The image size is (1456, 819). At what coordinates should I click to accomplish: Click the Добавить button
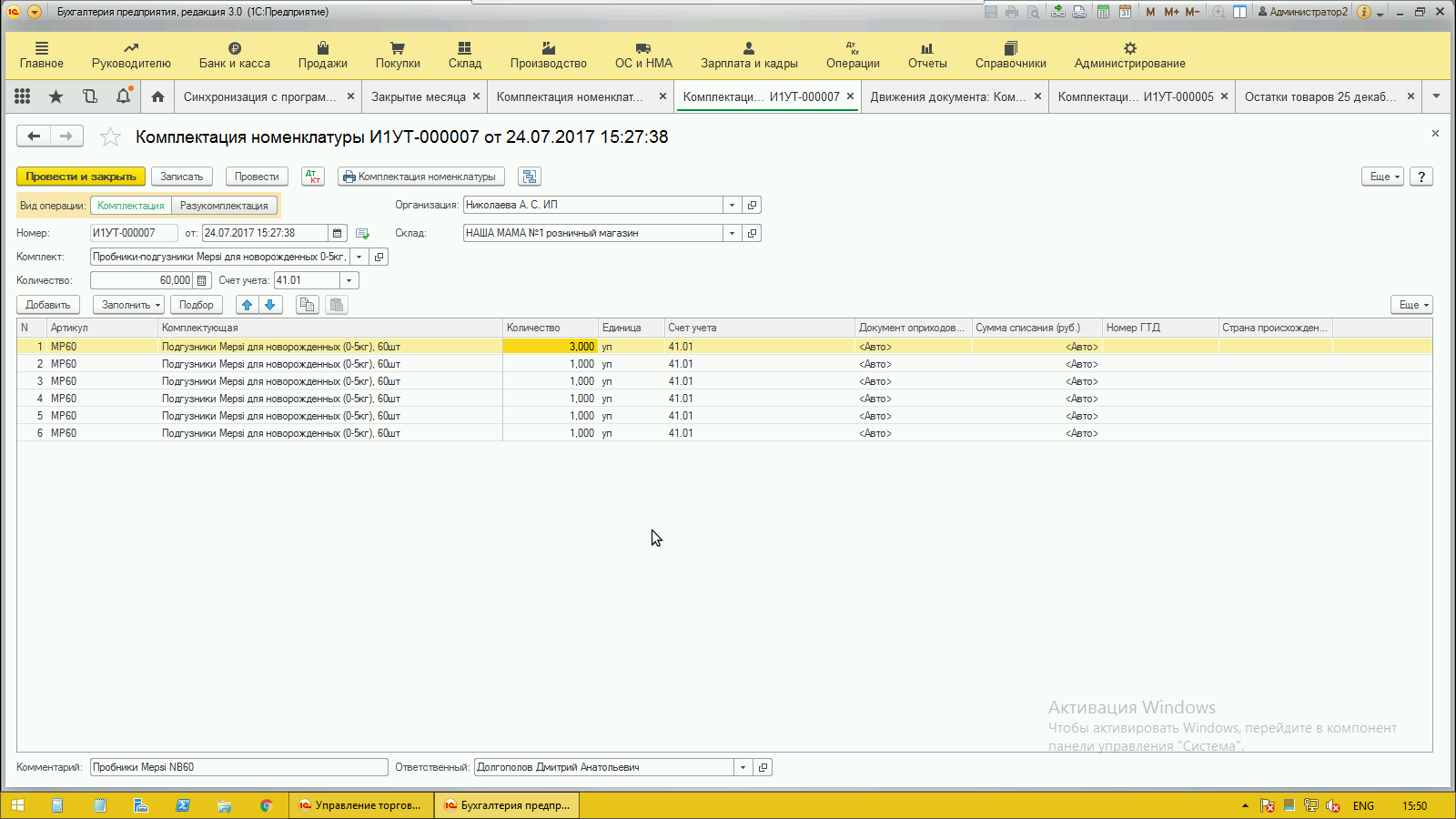point(48,305)
